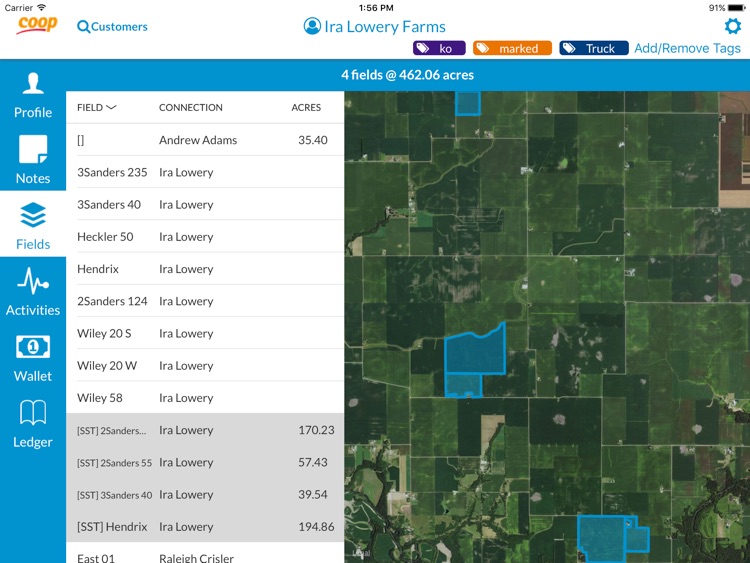Deselect the 170.23 acres SST row

[205, 430]
